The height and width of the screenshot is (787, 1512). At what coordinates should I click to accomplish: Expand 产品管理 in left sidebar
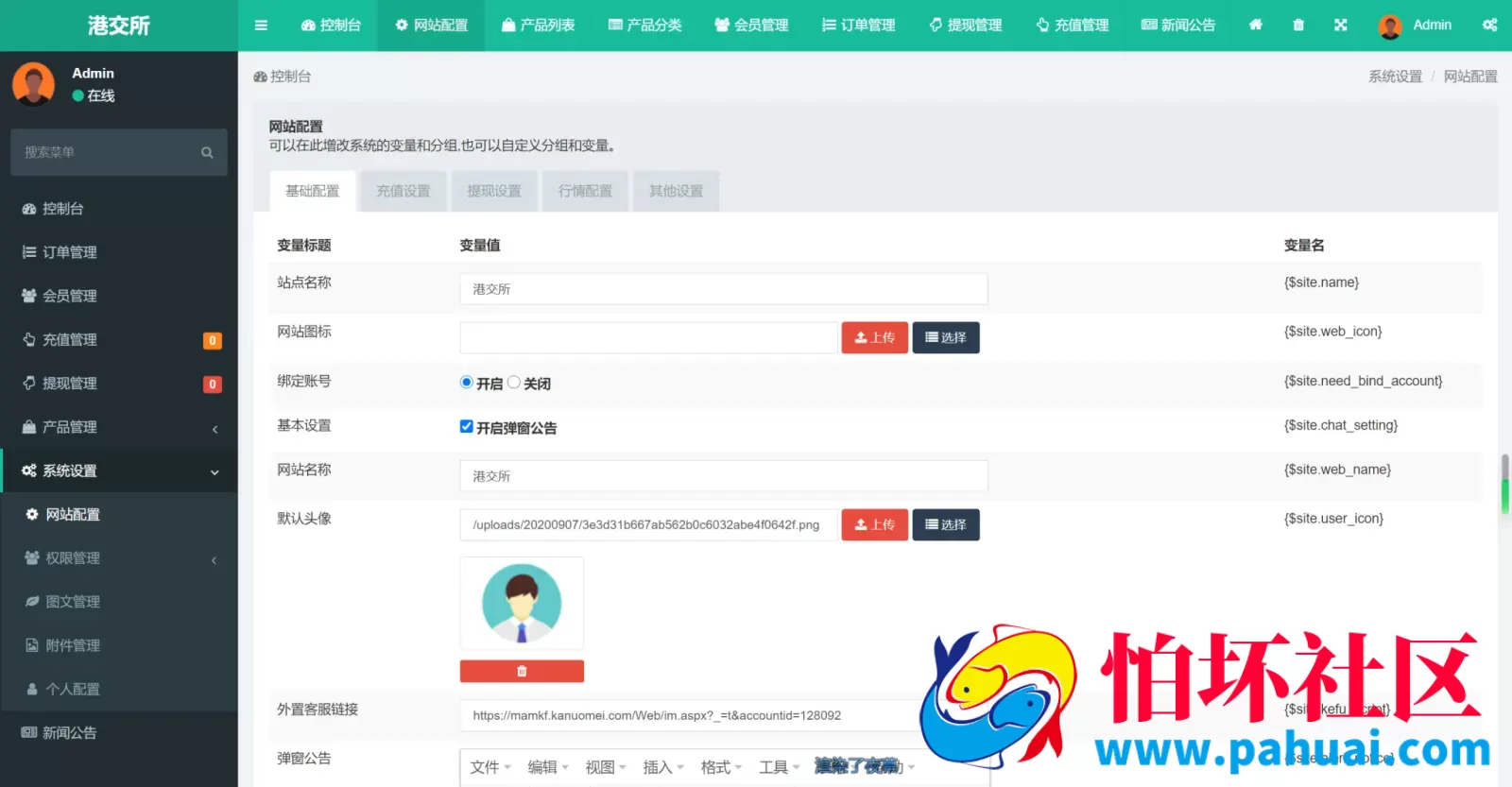tap(119, 427)
